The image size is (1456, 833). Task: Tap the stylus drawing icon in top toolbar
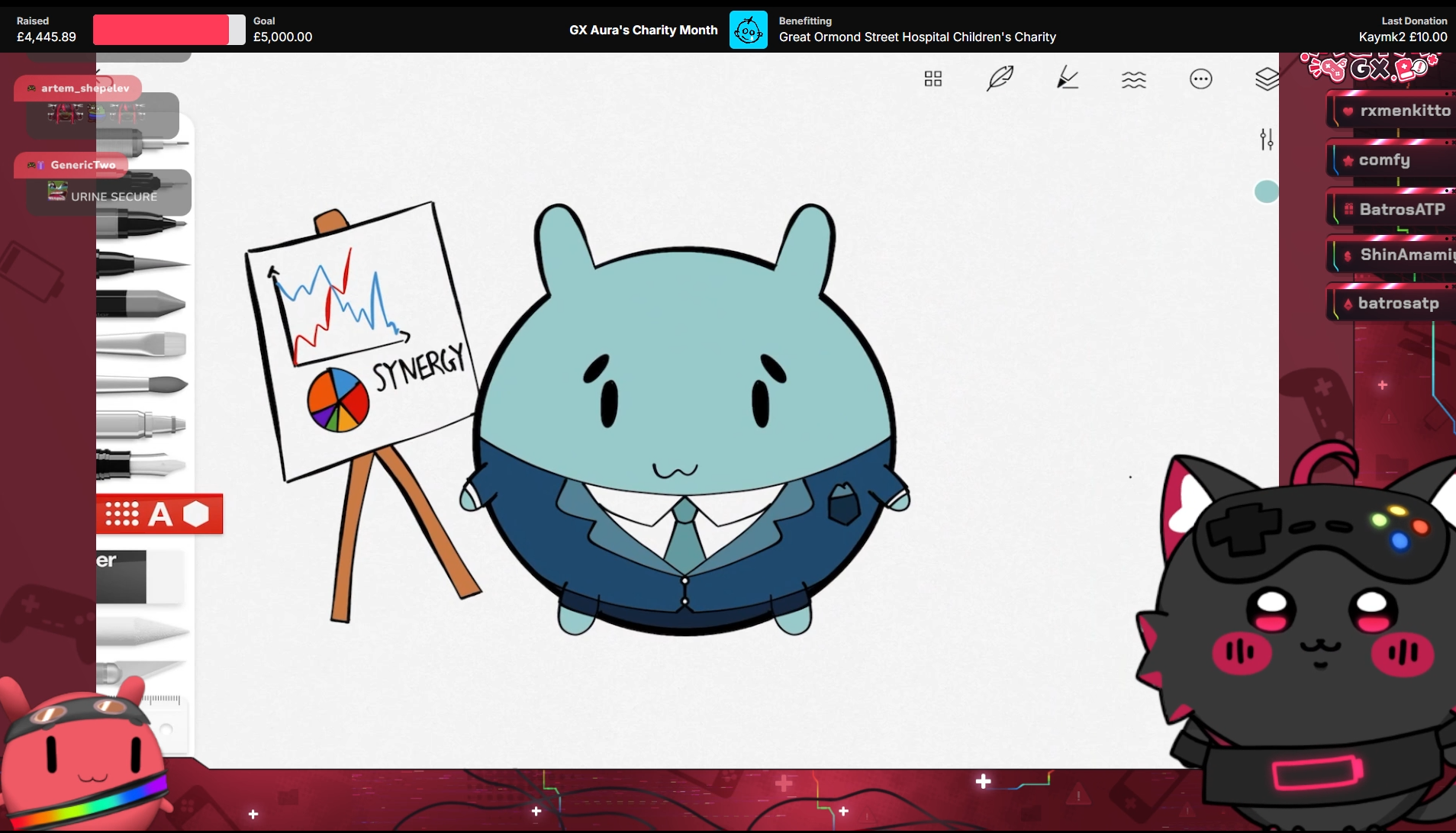coord(1067,78)
